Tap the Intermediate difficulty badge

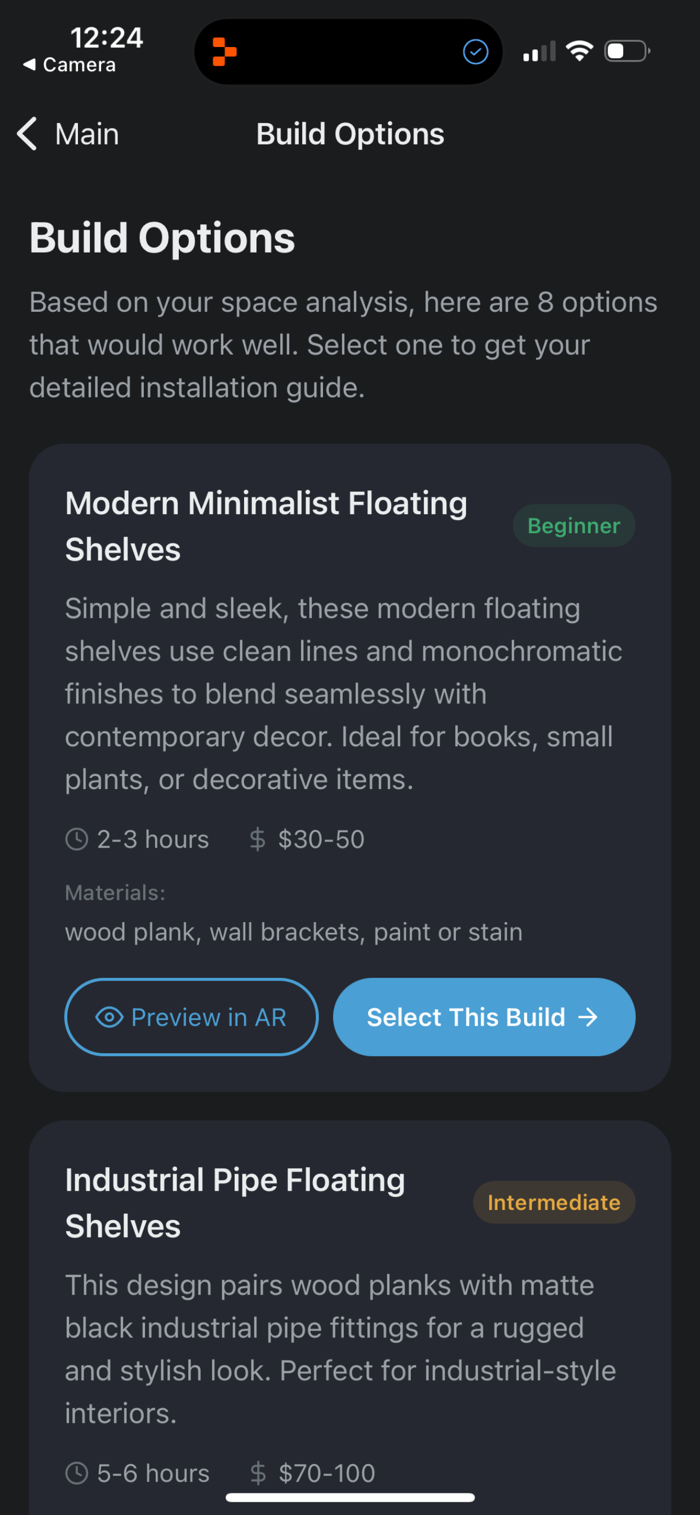pos(554,1202)
